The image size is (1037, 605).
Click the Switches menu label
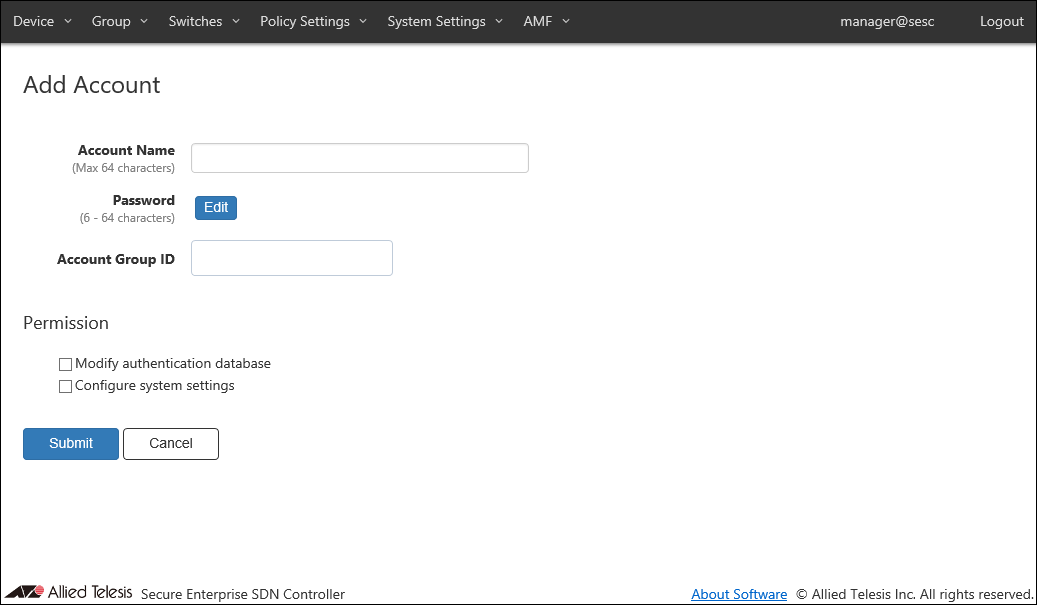click(195, 21)
